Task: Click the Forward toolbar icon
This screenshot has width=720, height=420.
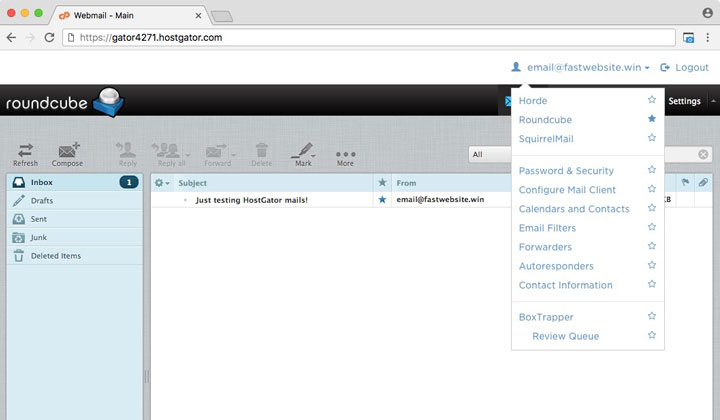Action: 217,155
